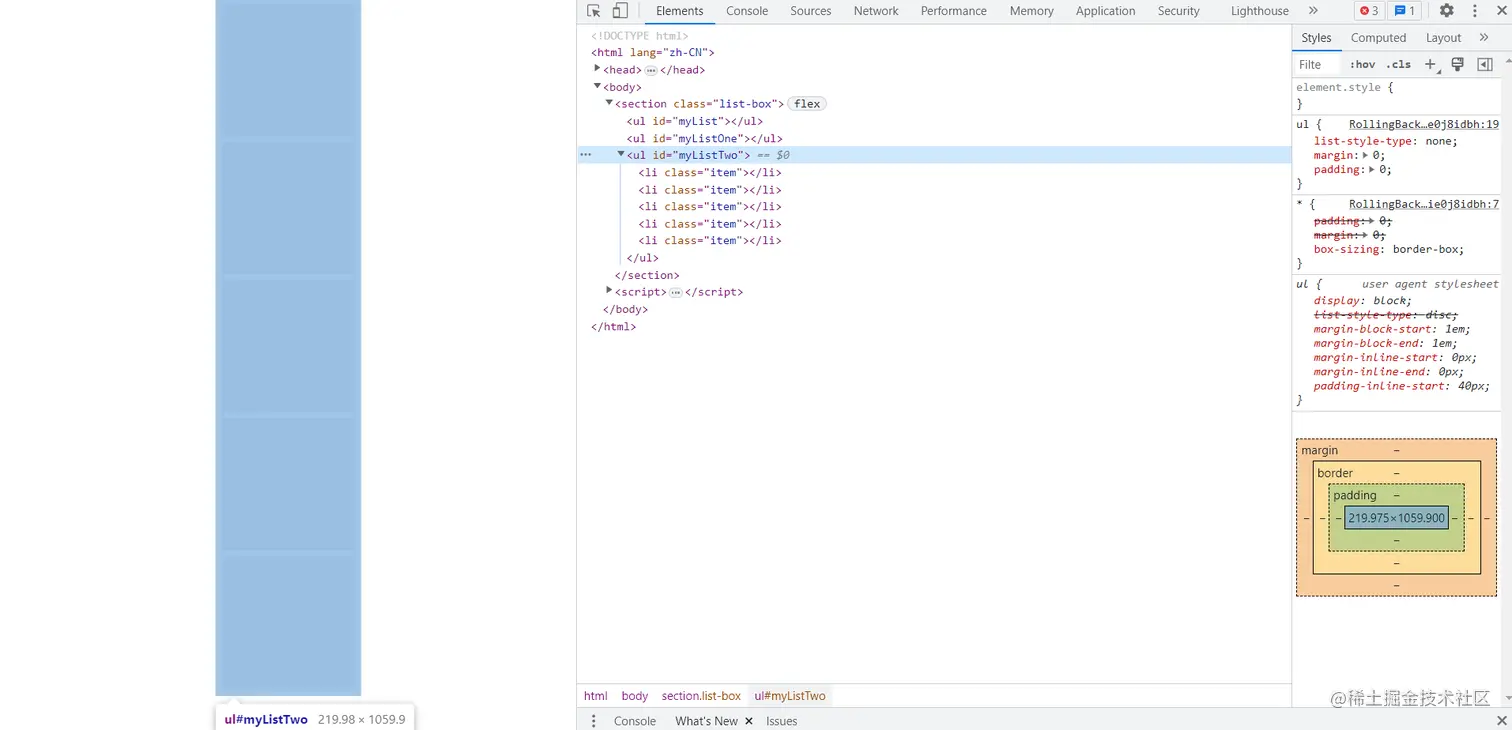Image resolution: width=1512 pixels, height=730 pixels.
Task: Close the DevTools panel
Action: point(1500,11)
